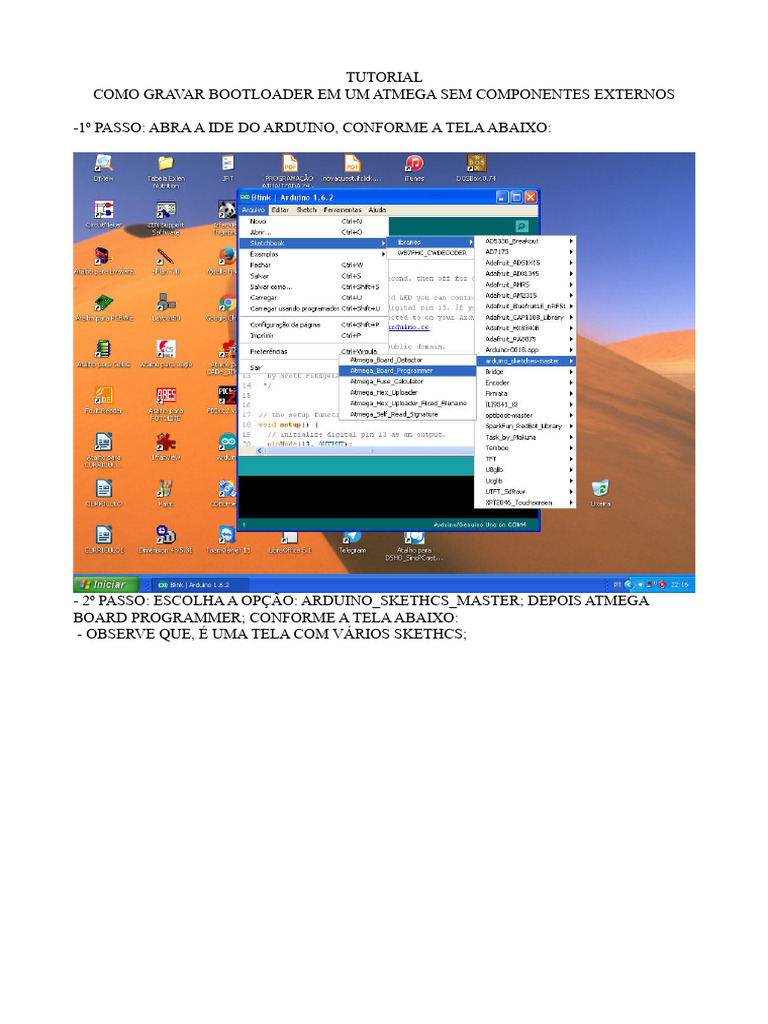Open the Ferramentas menu
The width and height of the screenshot is (768, 1024).
[342, 210]
